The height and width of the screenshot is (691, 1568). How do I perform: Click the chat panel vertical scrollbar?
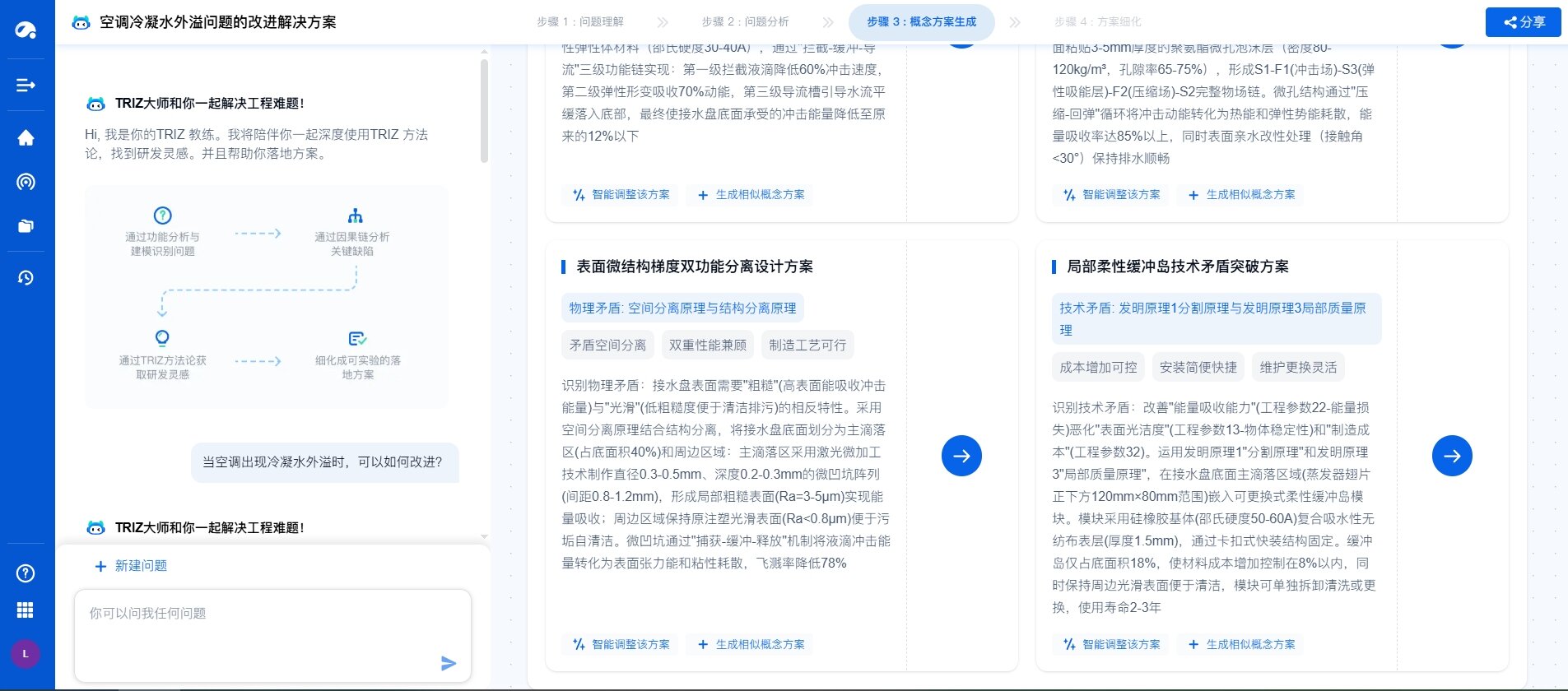(x=484, y=110)
